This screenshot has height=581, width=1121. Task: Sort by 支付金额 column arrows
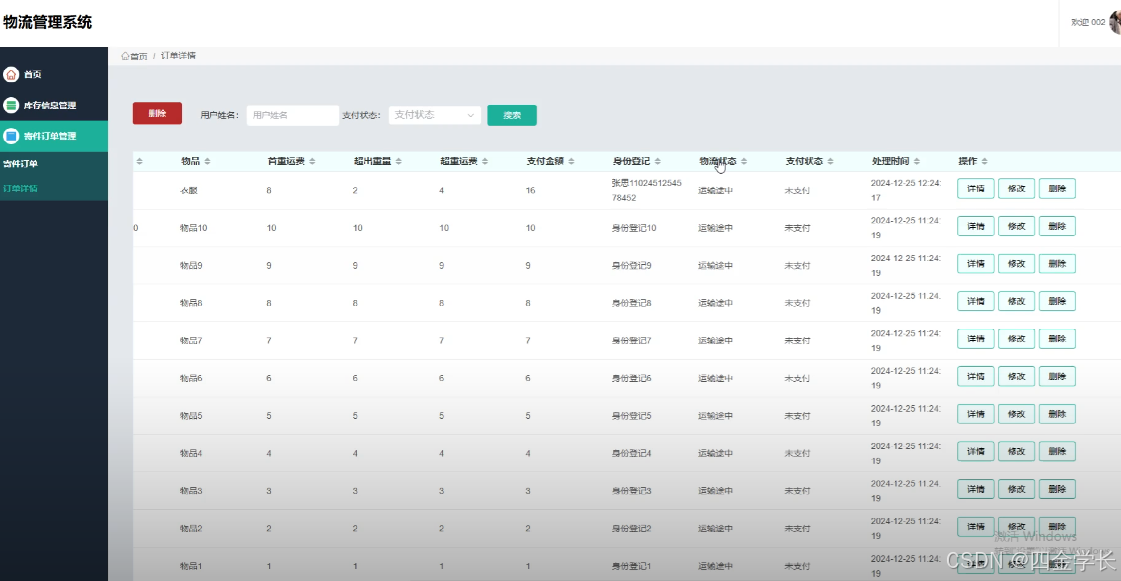[571, 162]
